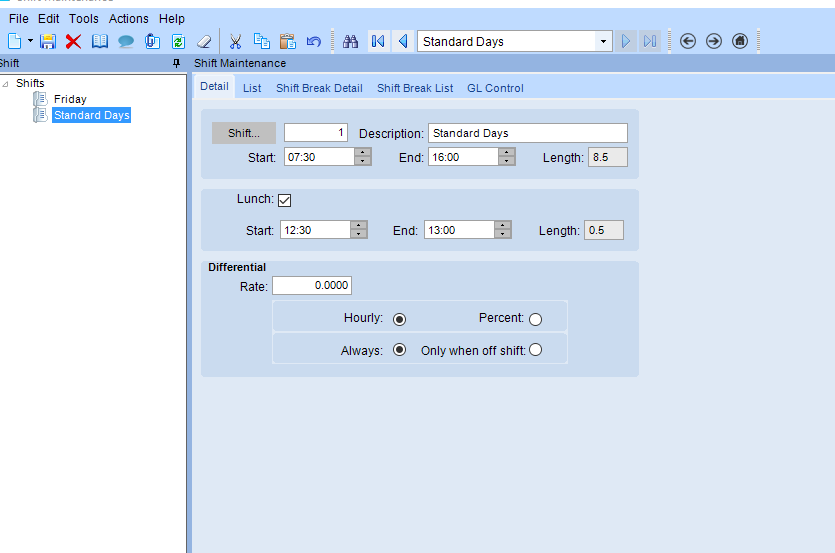This screenshot has height=553, width=835.
Task: Click the lunch Start field 12:30
Action: pos(315,230)
